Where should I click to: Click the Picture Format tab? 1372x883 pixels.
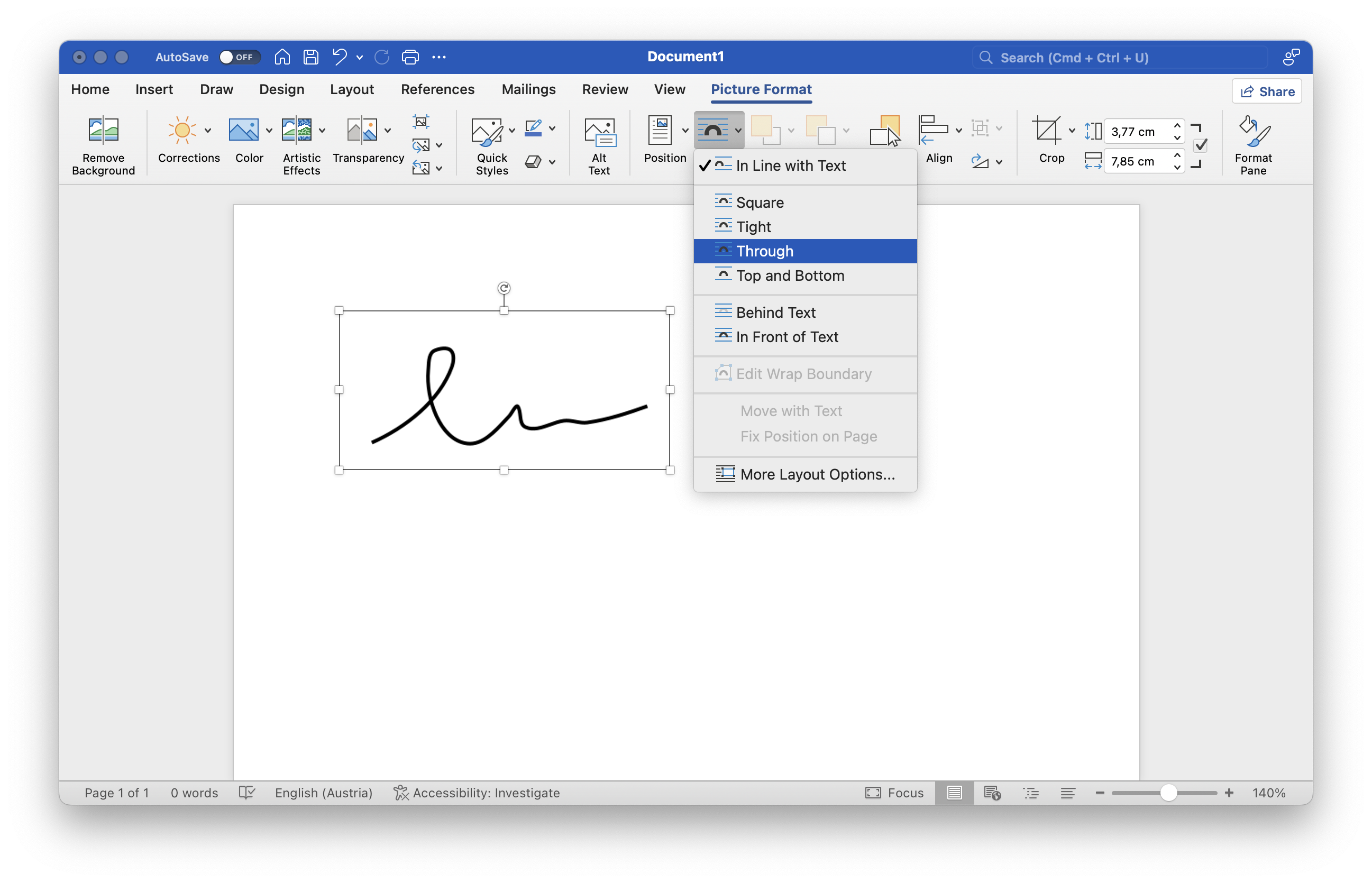pos(762,89)
